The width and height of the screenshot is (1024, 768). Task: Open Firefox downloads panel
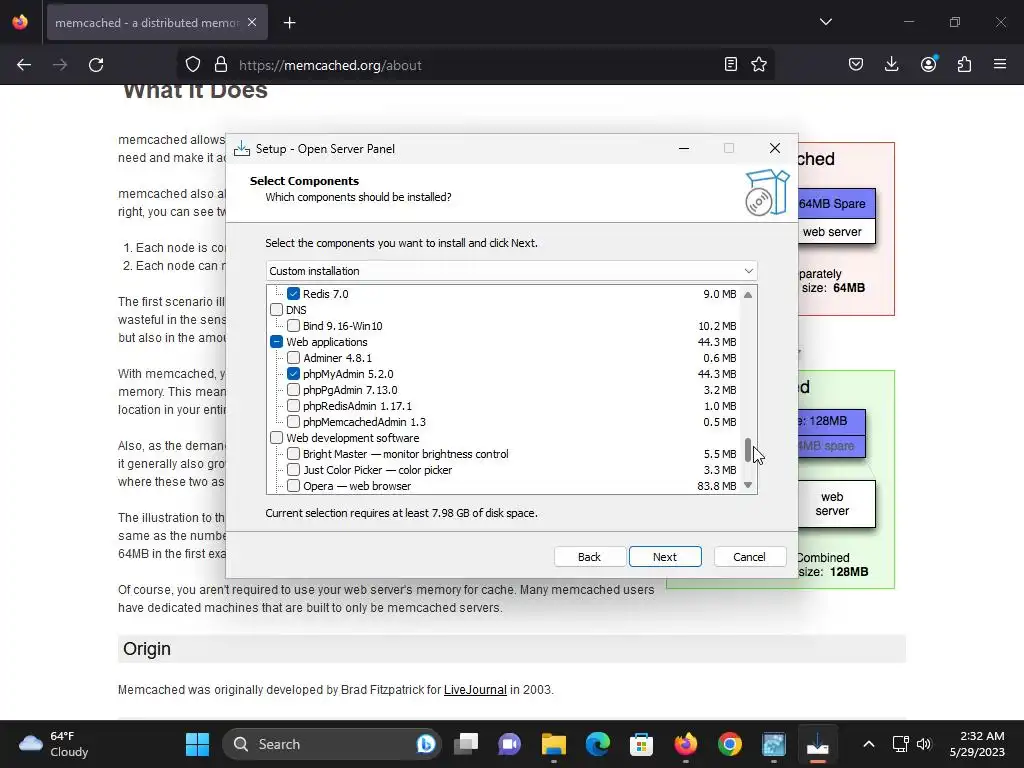(x=891, y=65)
